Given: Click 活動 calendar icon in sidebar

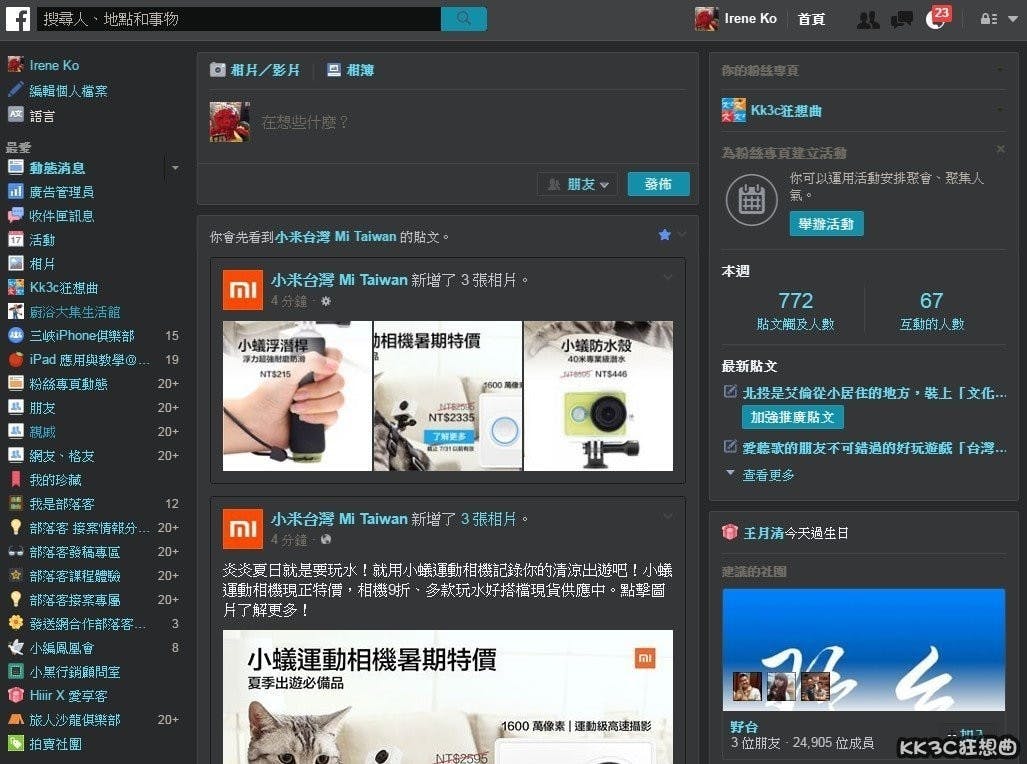Looking at the screenshot, I should click(x=16, y=239).
